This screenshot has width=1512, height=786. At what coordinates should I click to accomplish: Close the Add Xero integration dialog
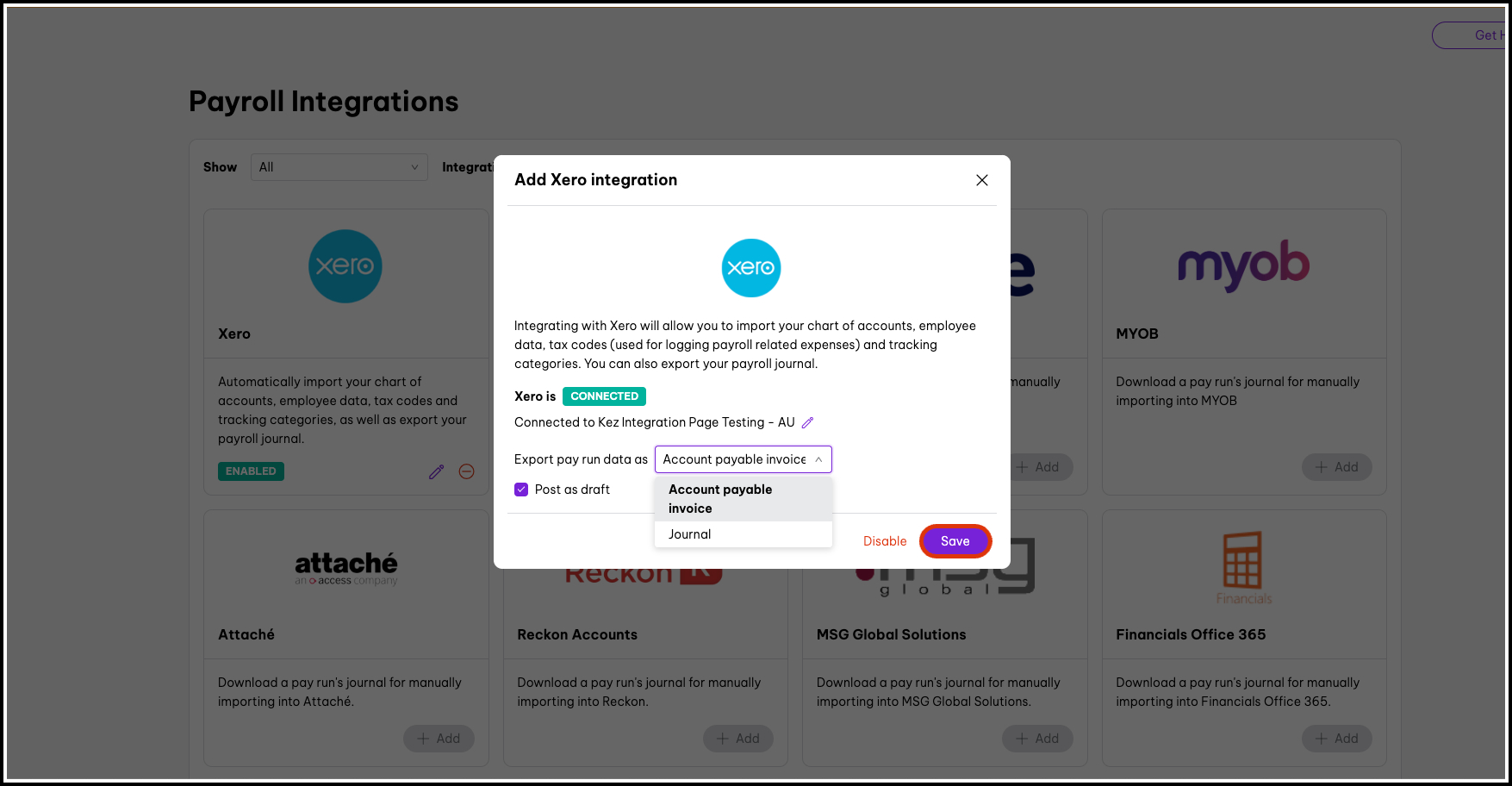coord(981,180)
